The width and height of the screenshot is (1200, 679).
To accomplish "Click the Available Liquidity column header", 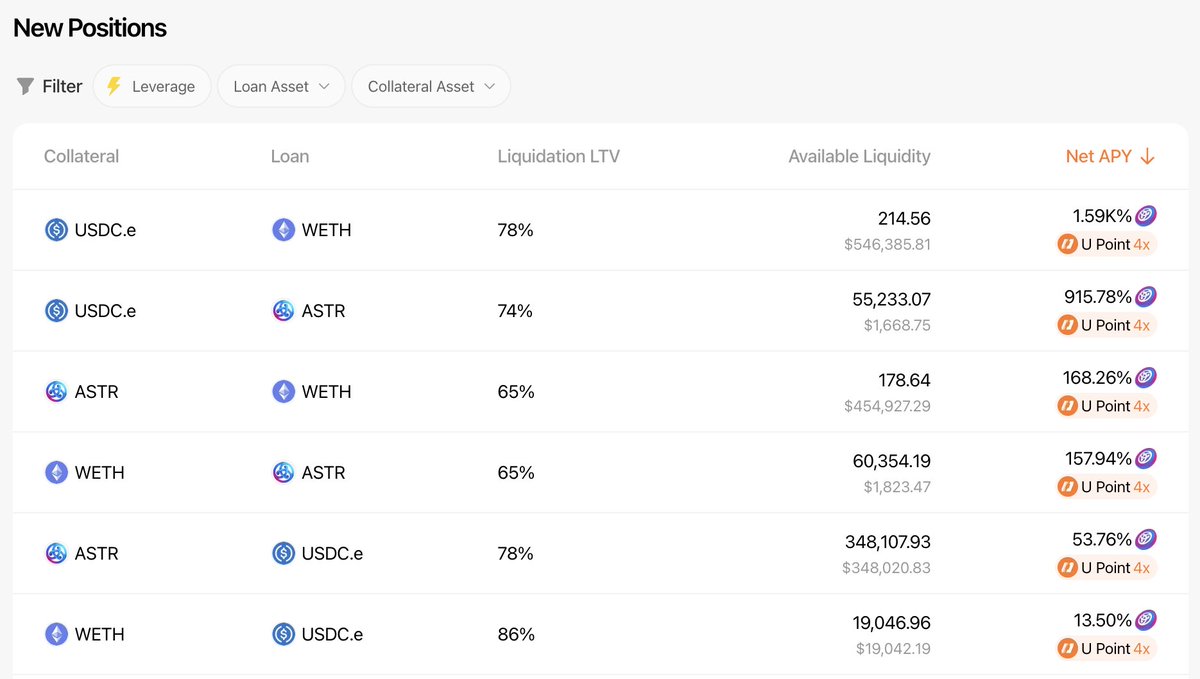I will tap(859, 157).
